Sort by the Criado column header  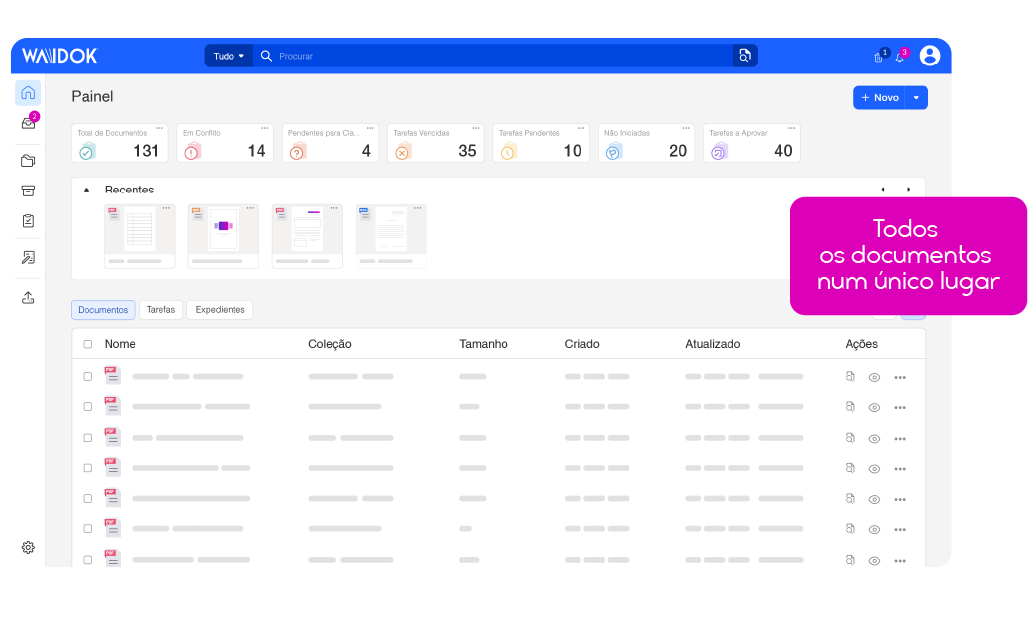[582, 344]
